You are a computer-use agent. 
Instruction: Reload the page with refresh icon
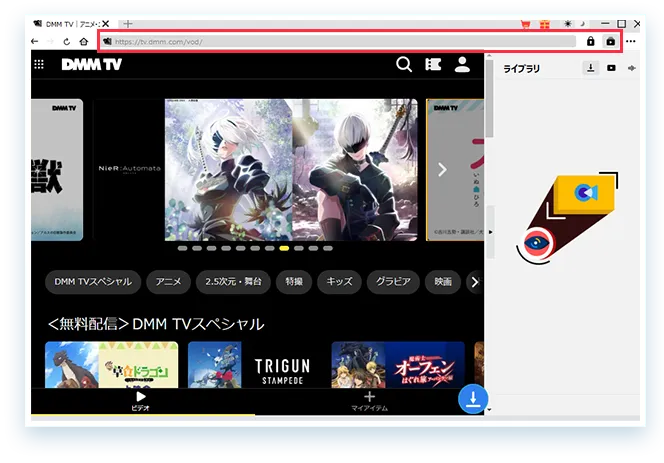[66, 42]
